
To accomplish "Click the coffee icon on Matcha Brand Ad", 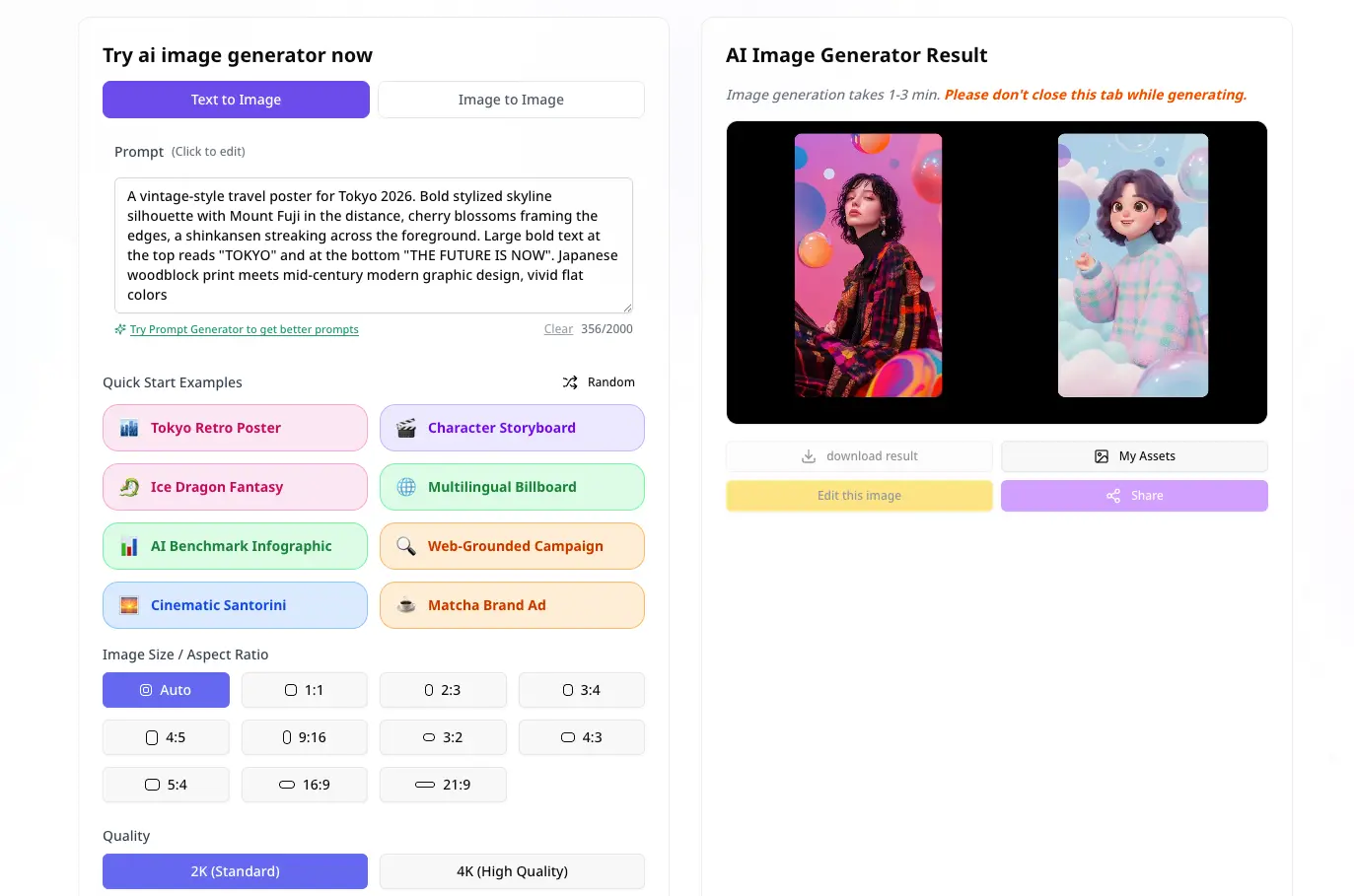I will (x=405, y=604).
